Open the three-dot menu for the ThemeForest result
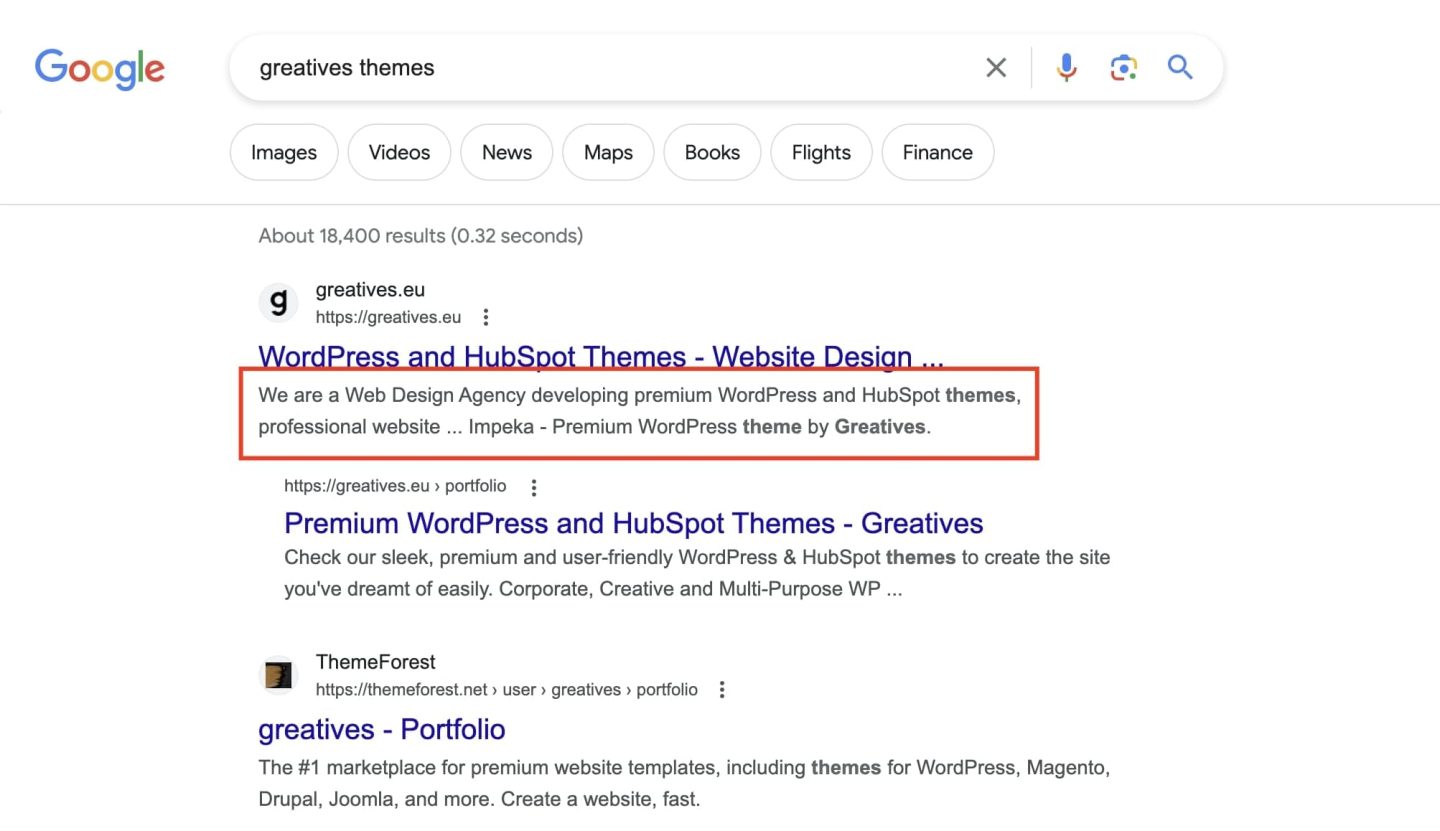The image size is (1440, 831). 722,689
